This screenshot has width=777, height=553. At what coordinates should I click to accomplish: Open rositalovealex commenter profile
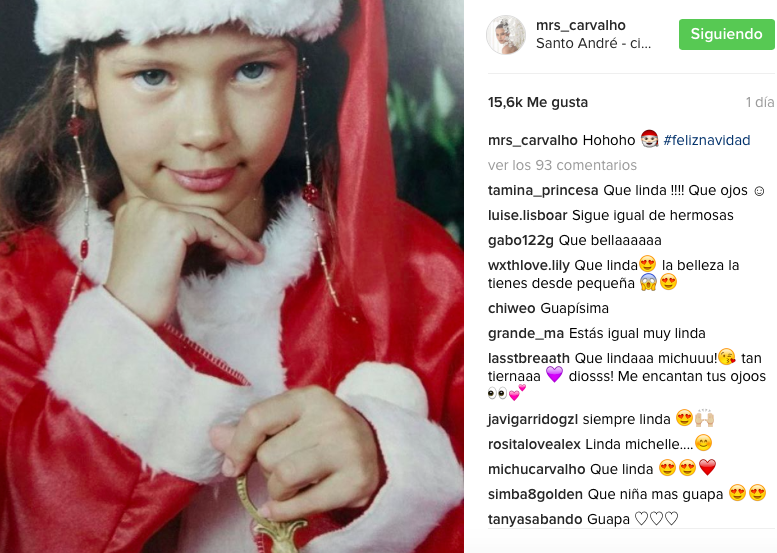pyautogui.click(x=534, y=444)
